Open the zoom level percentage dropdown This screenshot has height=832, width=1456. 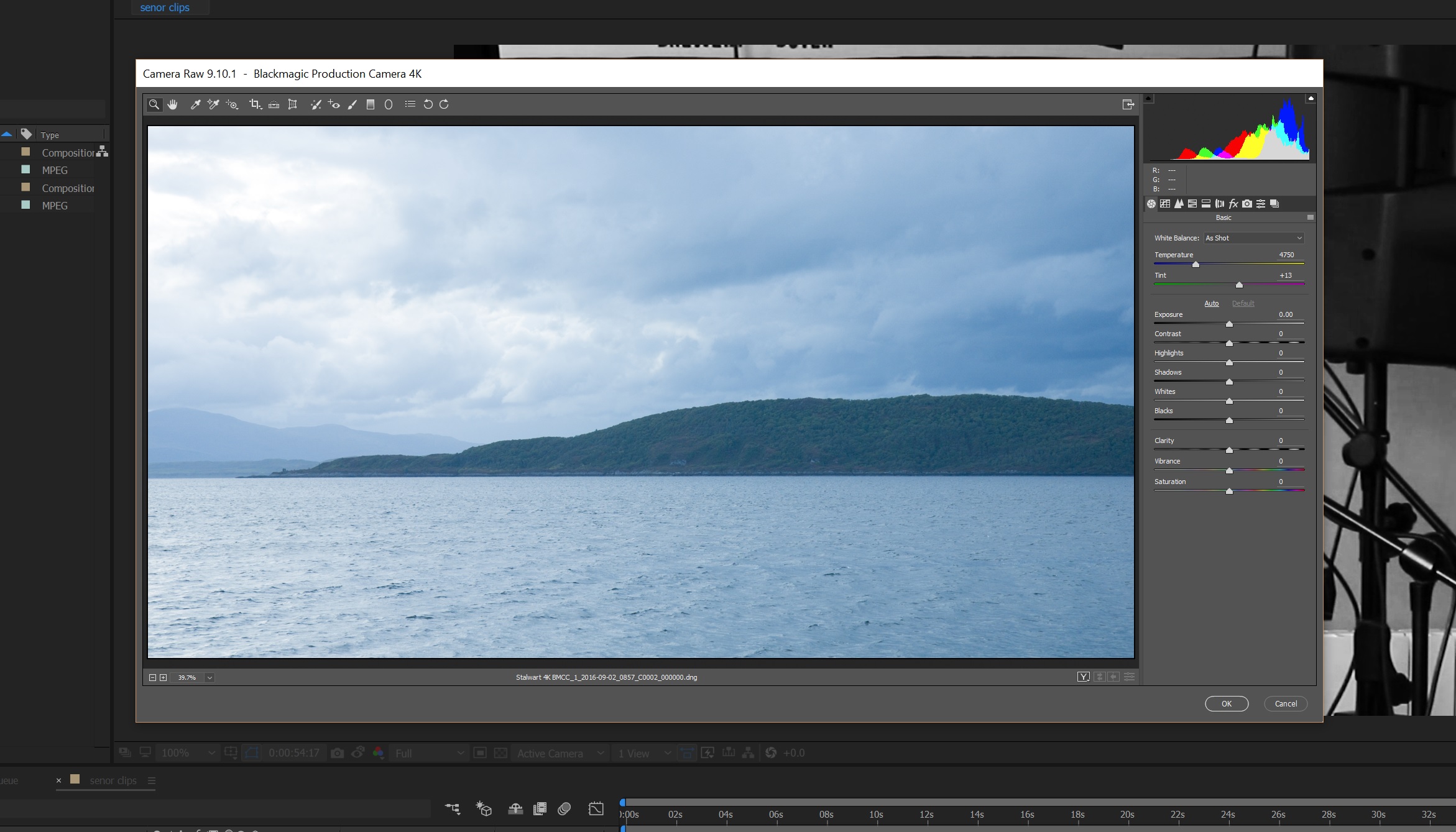pyautogui.click(x=210, y=677)
